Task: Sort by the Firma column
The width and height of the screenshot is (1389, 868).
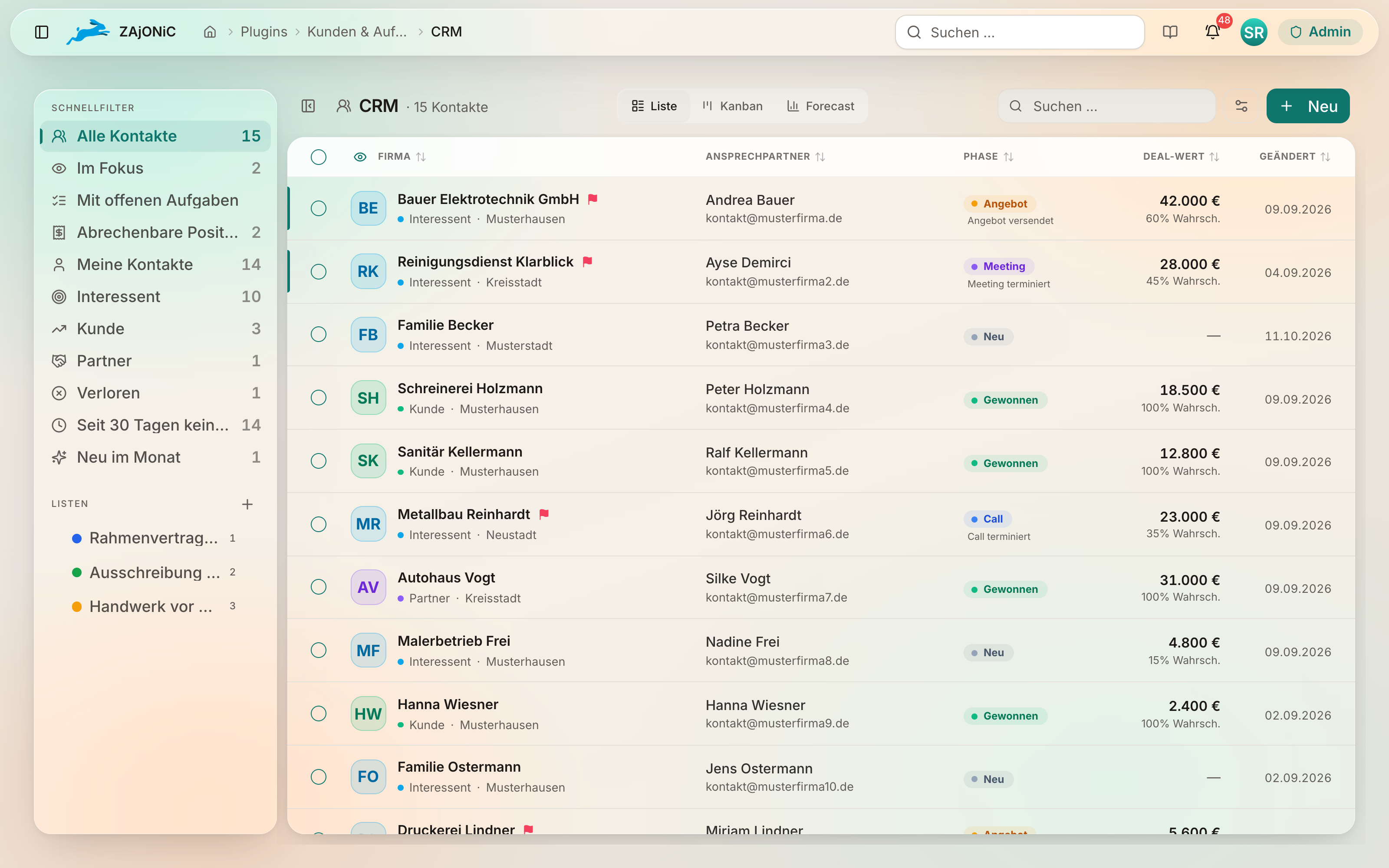Action: 401,157
